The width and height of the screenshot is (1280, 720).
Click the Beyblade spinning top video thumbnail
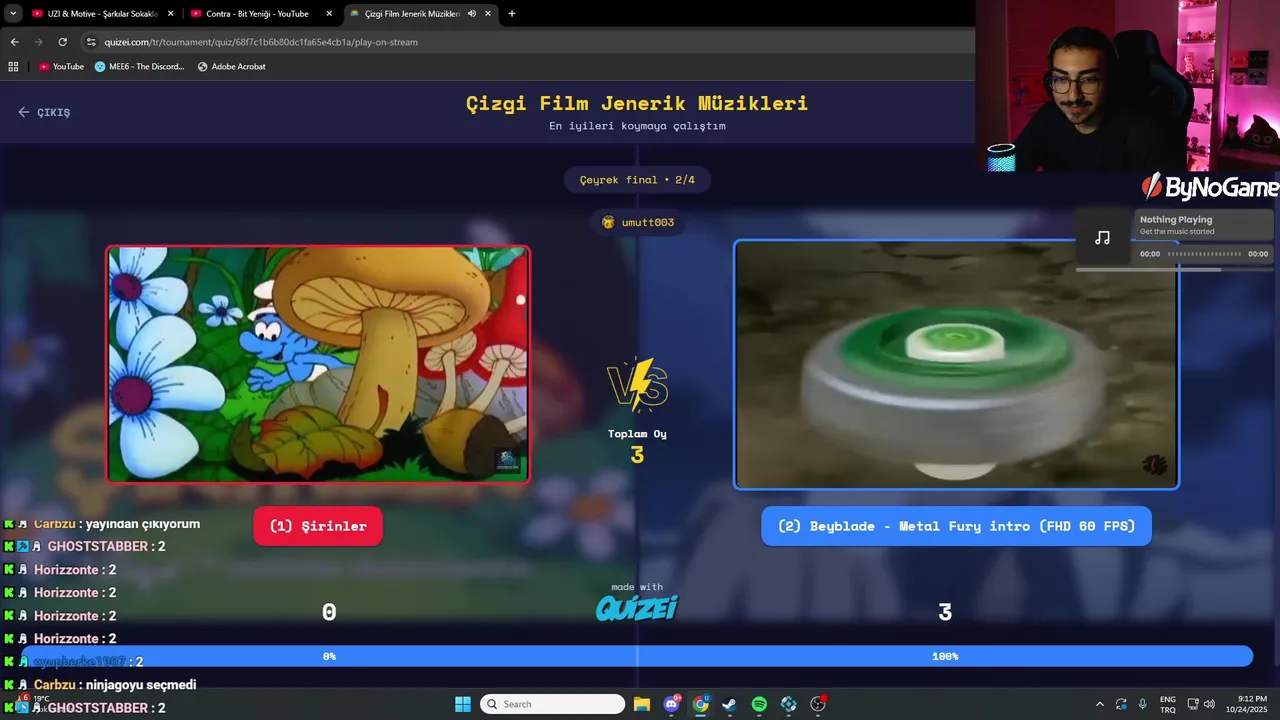click(956, 365)
